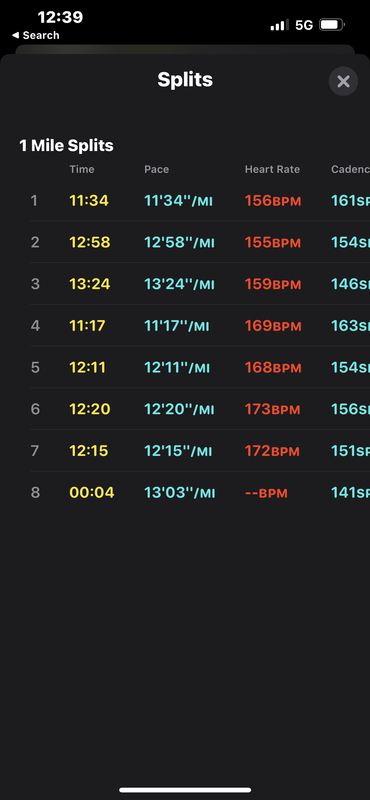Screen dimensions: 370x800
Task: Tap the 159BPM heart rate in split 3
Action: pyautogui.click(x=273, y=284)
